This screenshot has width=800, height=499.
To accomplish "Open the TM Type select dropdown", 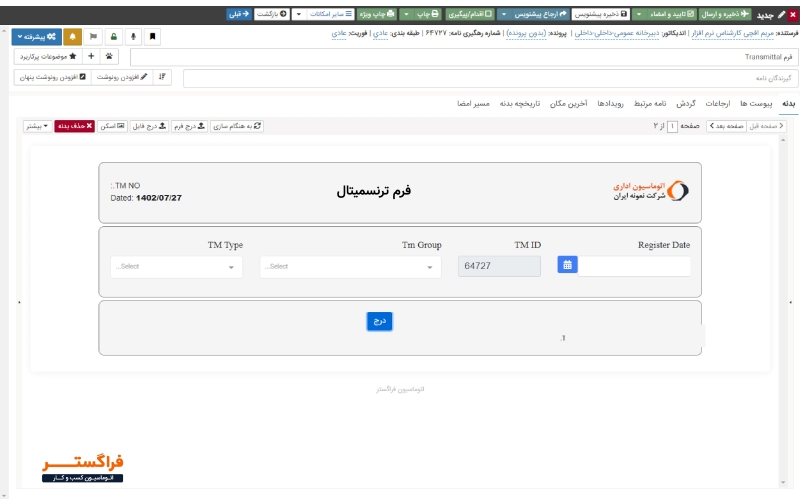I will click(x=176, y=267).
